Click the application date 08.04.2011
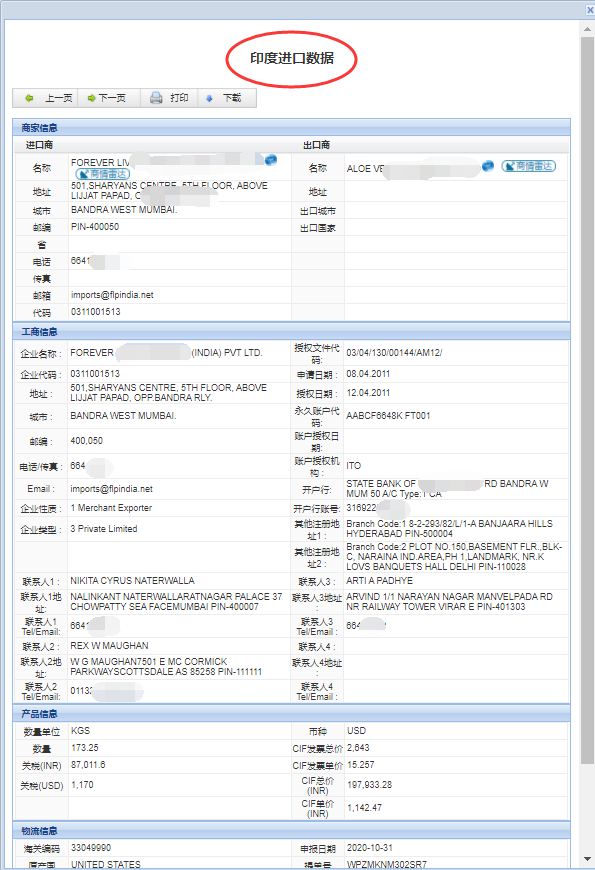Viewport: 595px width, 870px height. pos(368,374)
